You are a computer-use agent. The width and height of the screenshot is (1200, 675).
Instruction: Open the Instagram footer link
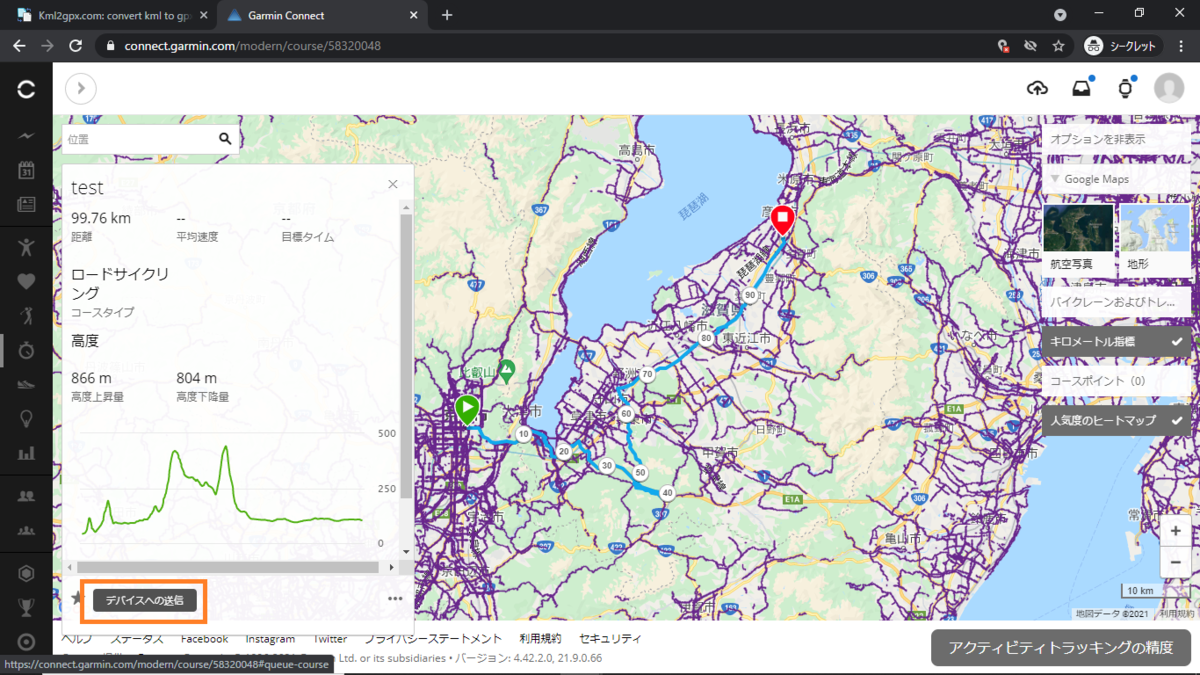(270, 638)
